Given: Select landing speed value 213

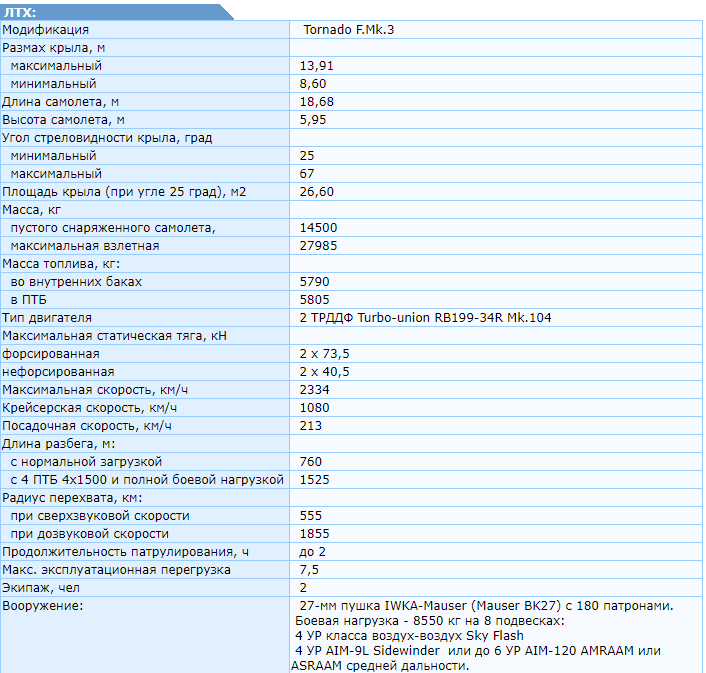Looking at the screenshot, I should pos(311,426).
